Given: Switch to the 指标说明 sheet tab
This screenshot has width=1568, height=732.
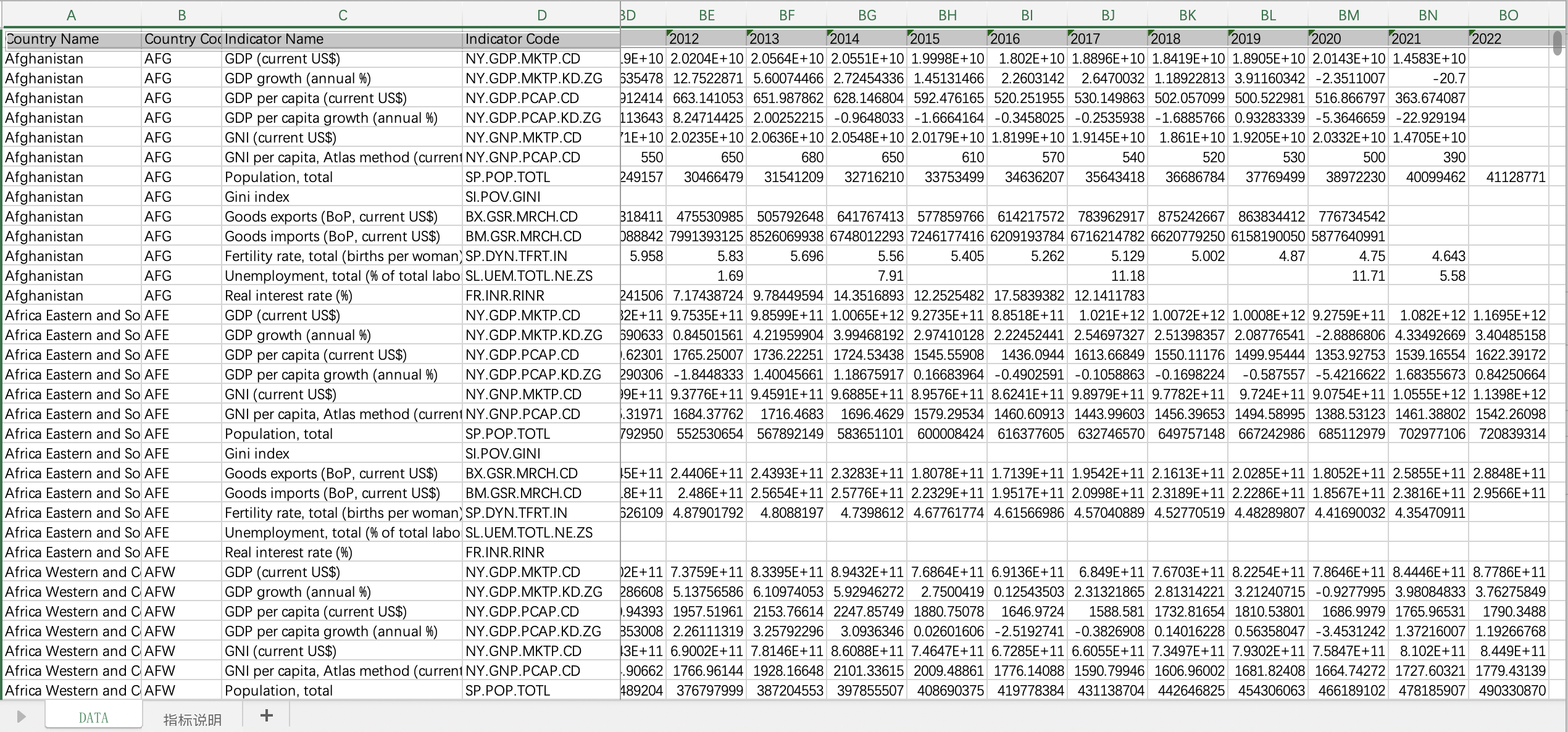Looking at the screenshot, I should [x=192, y=719].
